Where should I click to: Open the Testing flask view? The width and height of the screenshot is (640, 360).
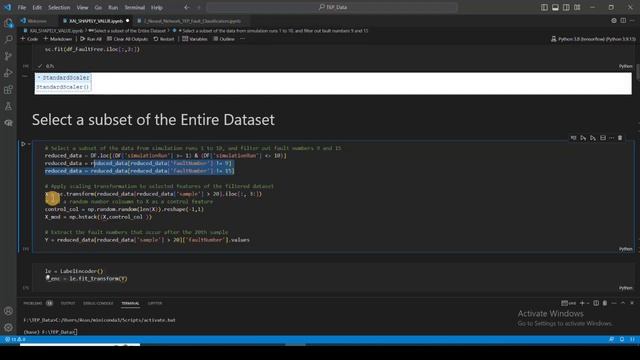pos(8,106)
